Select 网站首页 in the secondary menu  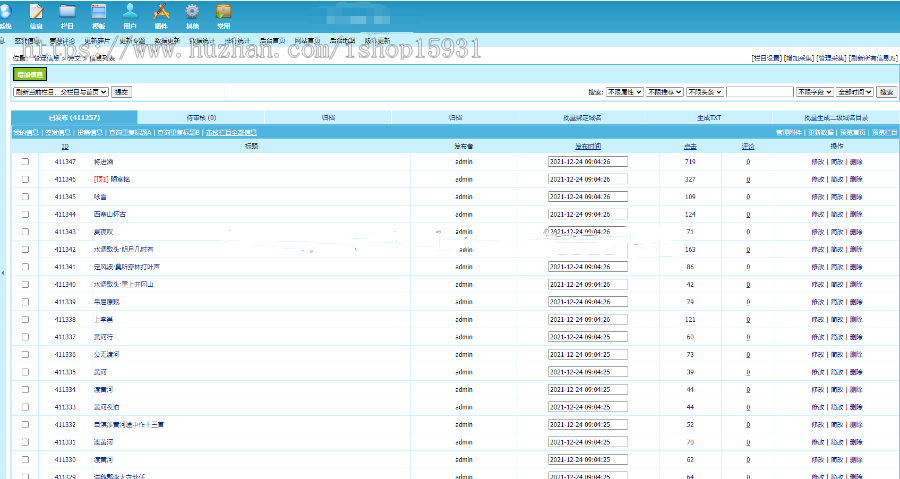click(x=307, y=41)
